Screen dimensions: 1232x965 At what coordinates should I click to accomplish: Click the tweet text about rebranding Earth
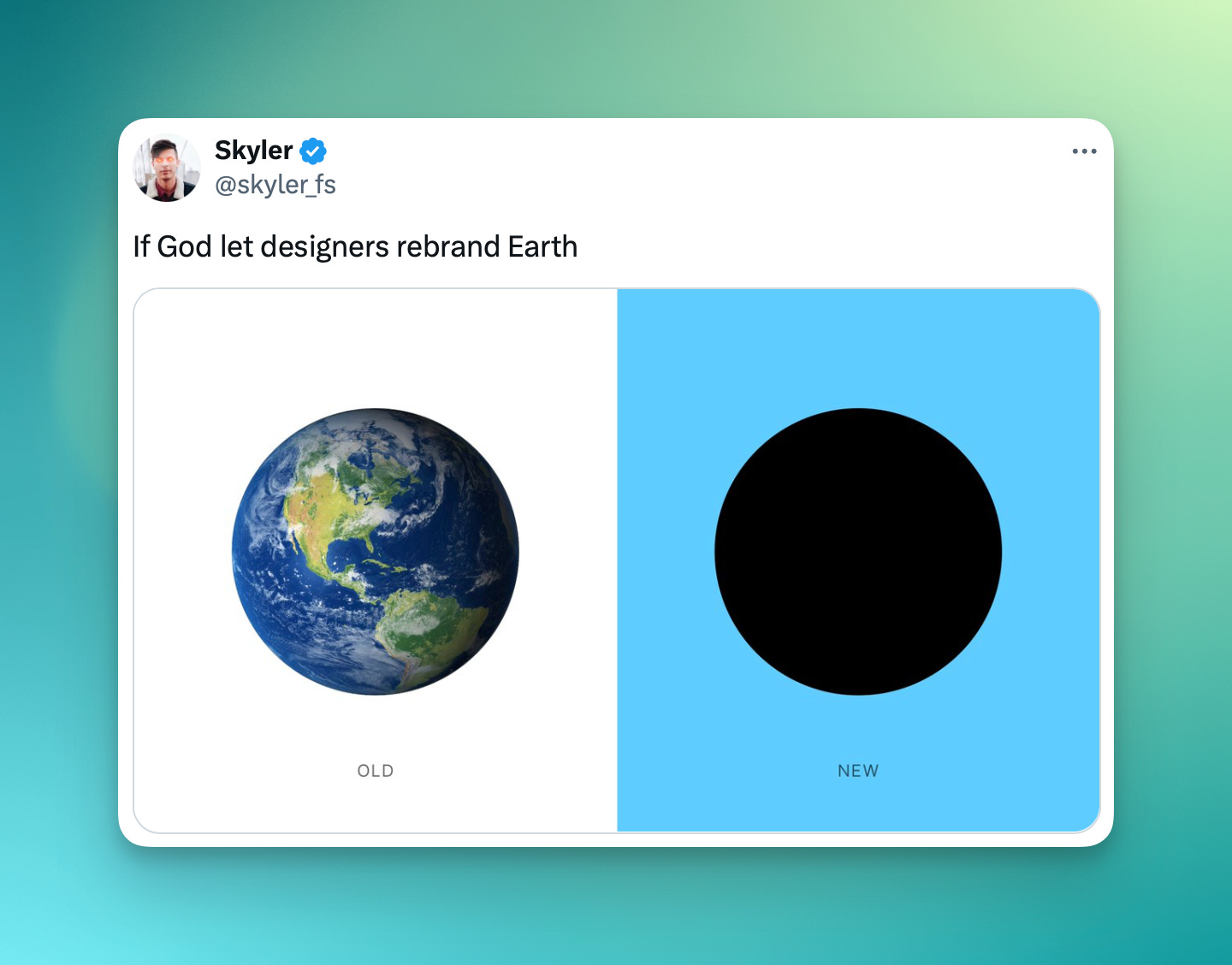(x=355, y=246)
